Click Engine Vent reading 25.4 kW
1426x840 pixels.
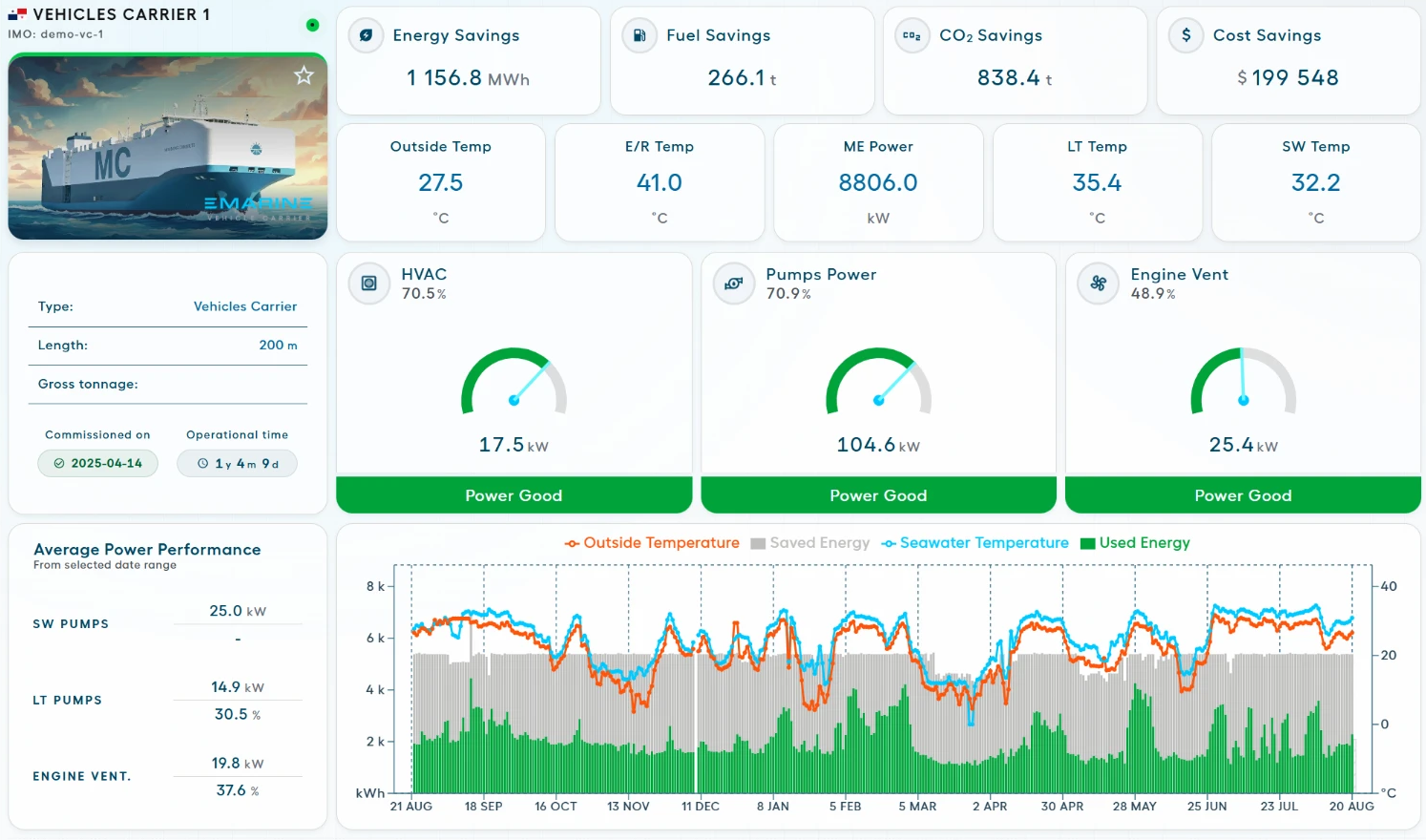[1243, 445]
